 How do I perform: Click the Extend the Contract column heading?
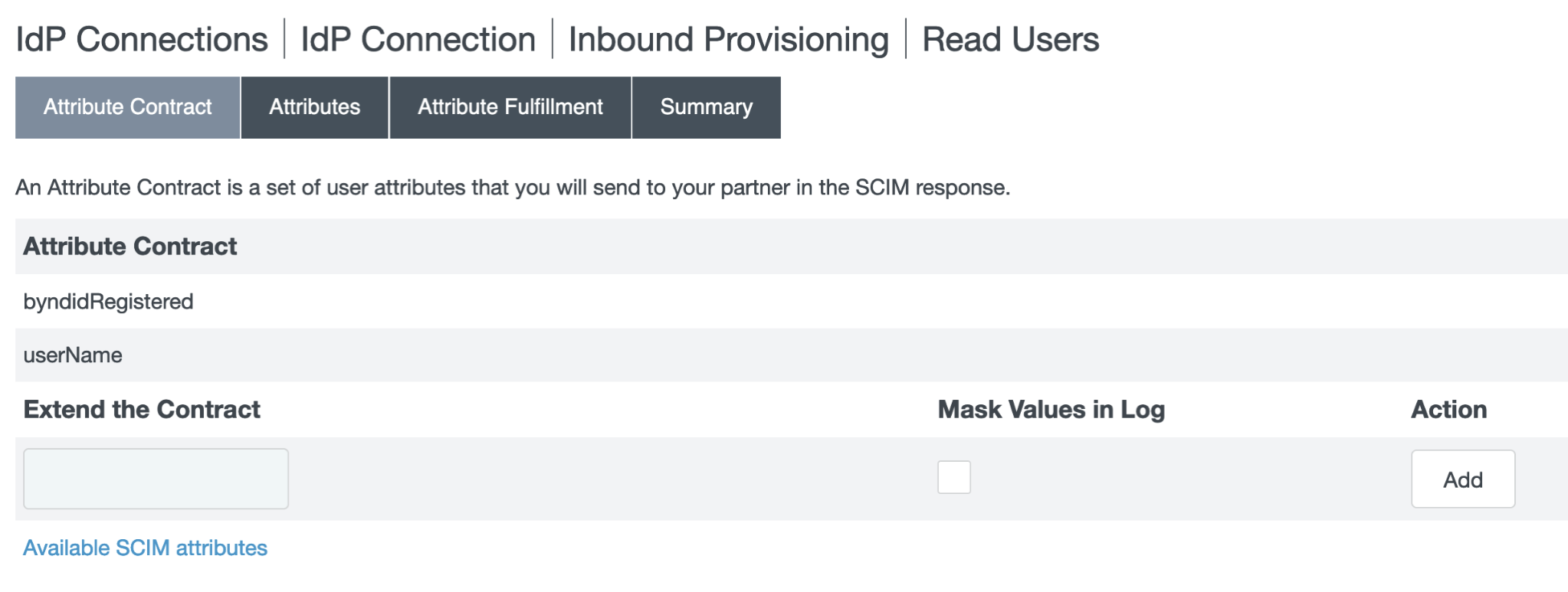[x=142, y=410]
